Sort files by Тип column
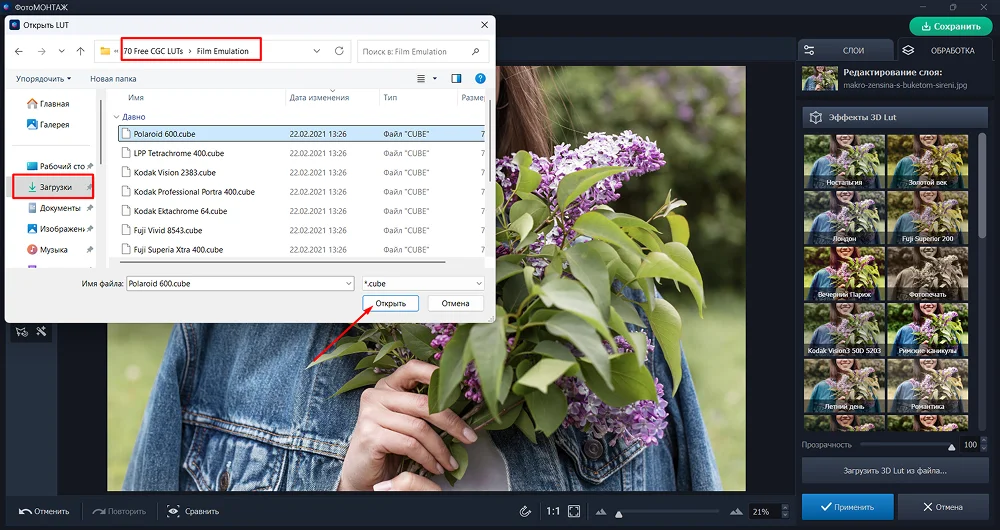 tap(390, 98)
